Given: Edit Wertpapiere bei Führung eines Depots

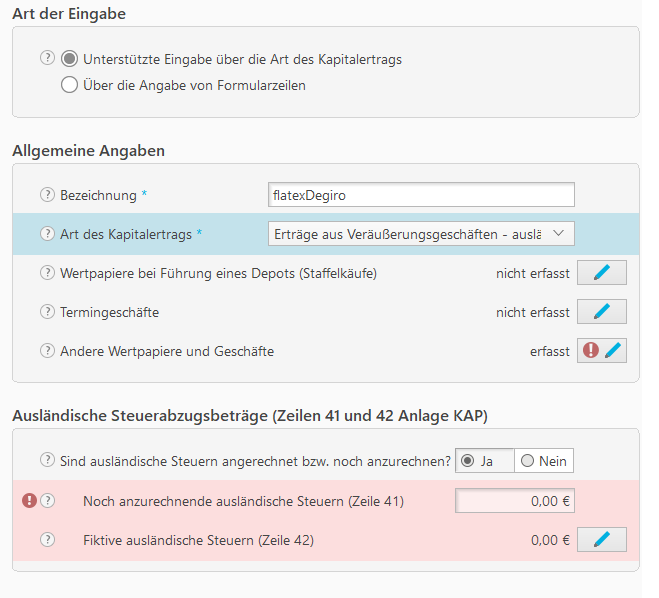Looking at the screenshot, I should (601, 272).
